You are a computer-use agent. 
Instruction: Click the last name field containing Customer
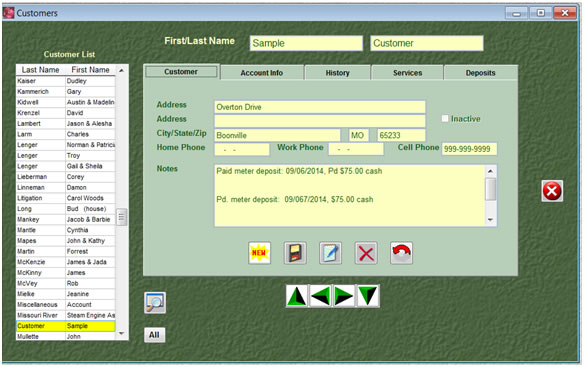(x=427, y=43)
